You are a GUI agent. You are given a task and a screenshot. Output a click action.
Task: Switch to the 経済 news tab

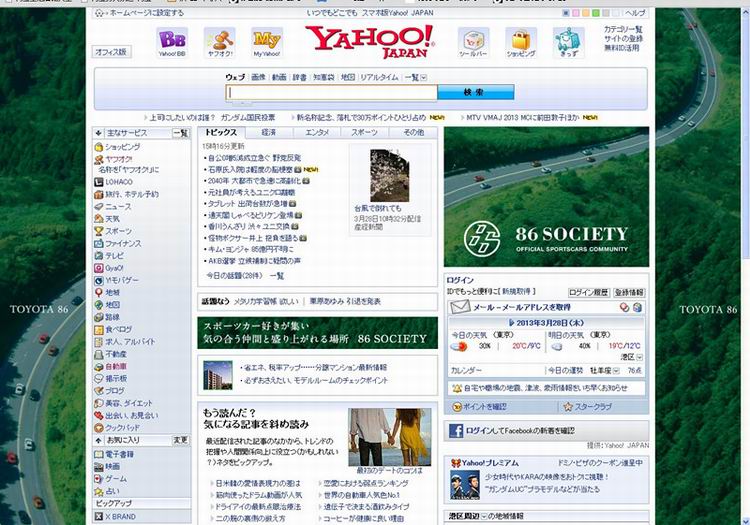269,132
